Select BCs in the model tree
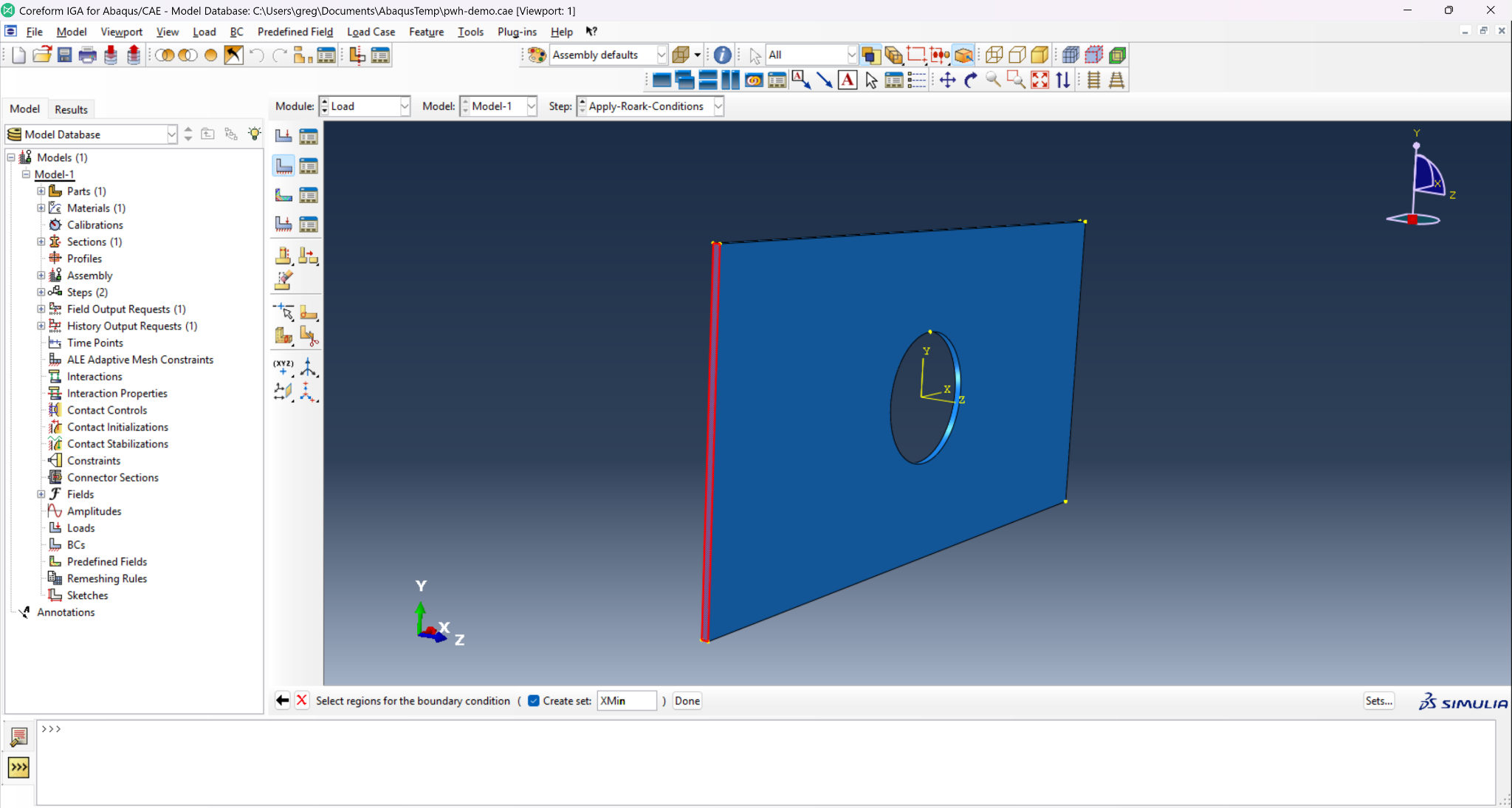The width and height of the screenshot is (1512, 808). tap(76, 545)
